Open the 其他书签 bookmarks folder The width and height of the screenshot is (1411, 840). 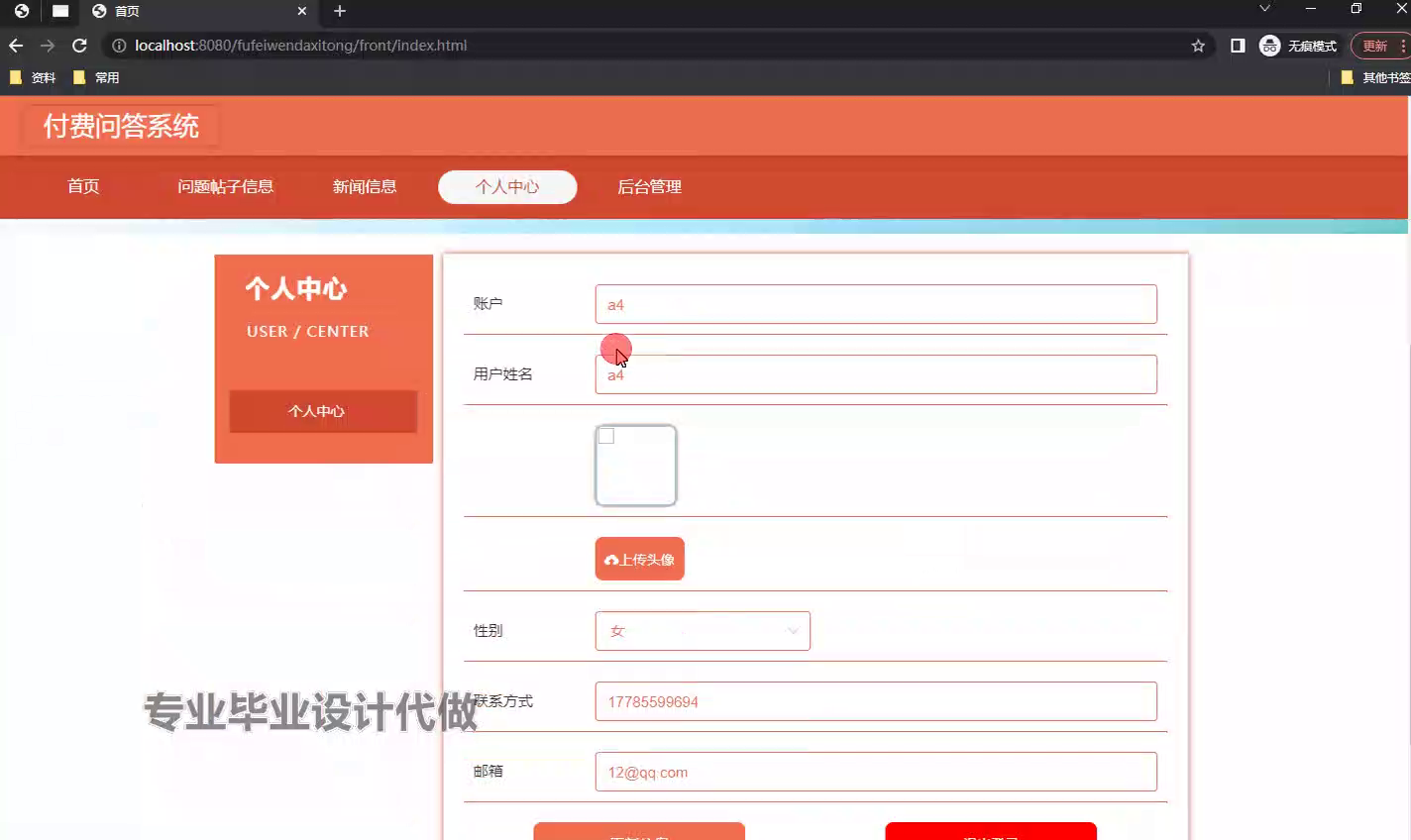1375,77
